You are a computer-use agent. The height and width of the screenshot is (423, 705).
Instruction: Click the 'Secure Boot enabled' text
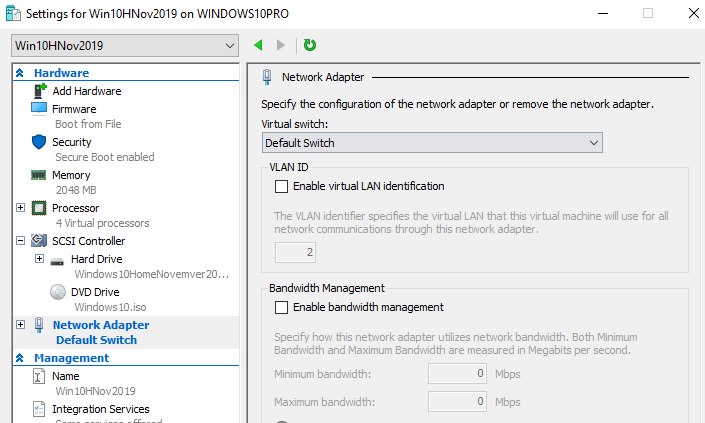(105, 157)
